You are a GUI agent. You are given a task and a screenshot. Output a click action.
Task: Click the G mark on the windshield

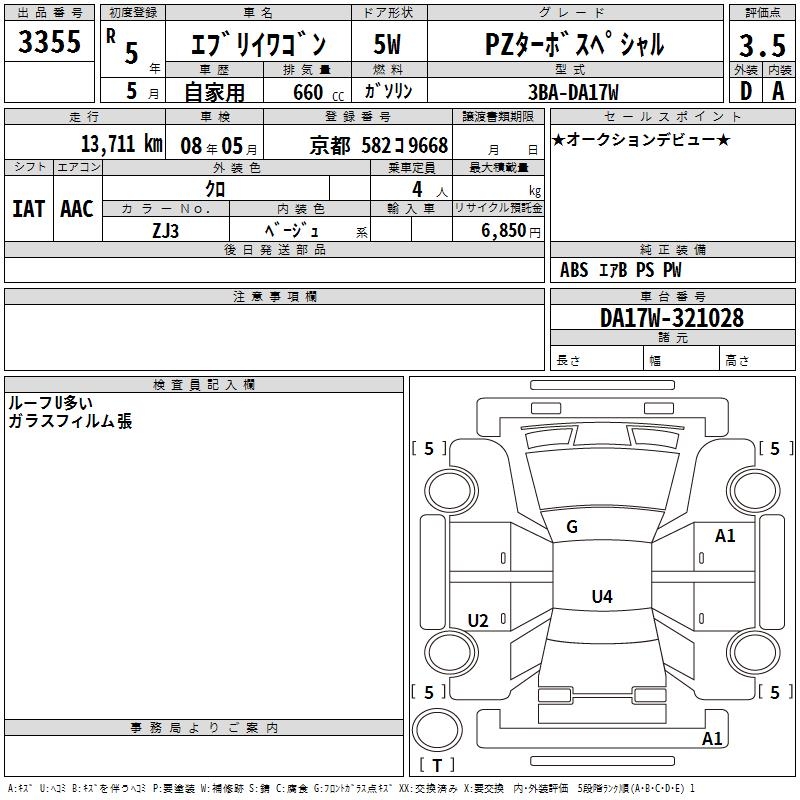pyautogui.click(x=572, y=527)
